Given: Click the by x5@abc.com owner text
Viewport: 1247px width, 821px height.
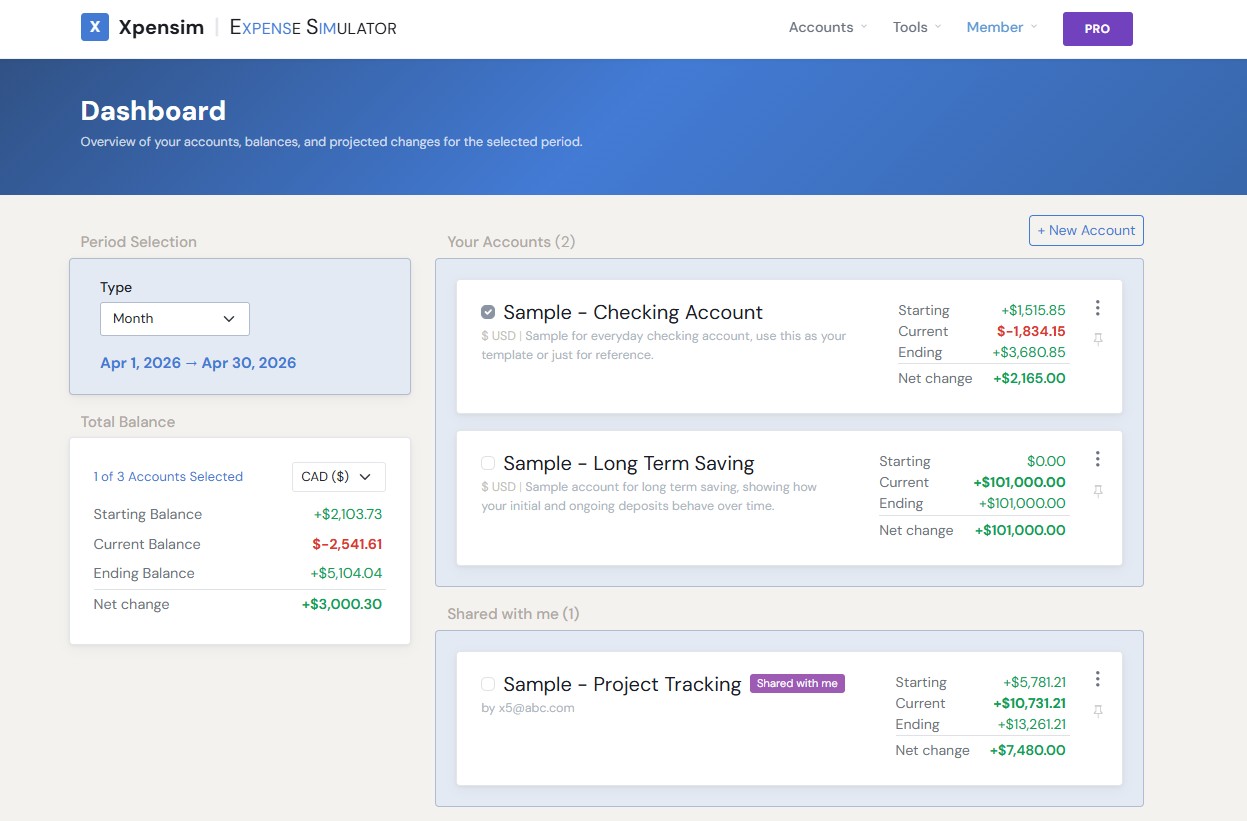Looking at the screenshot, I should [528, 708].
